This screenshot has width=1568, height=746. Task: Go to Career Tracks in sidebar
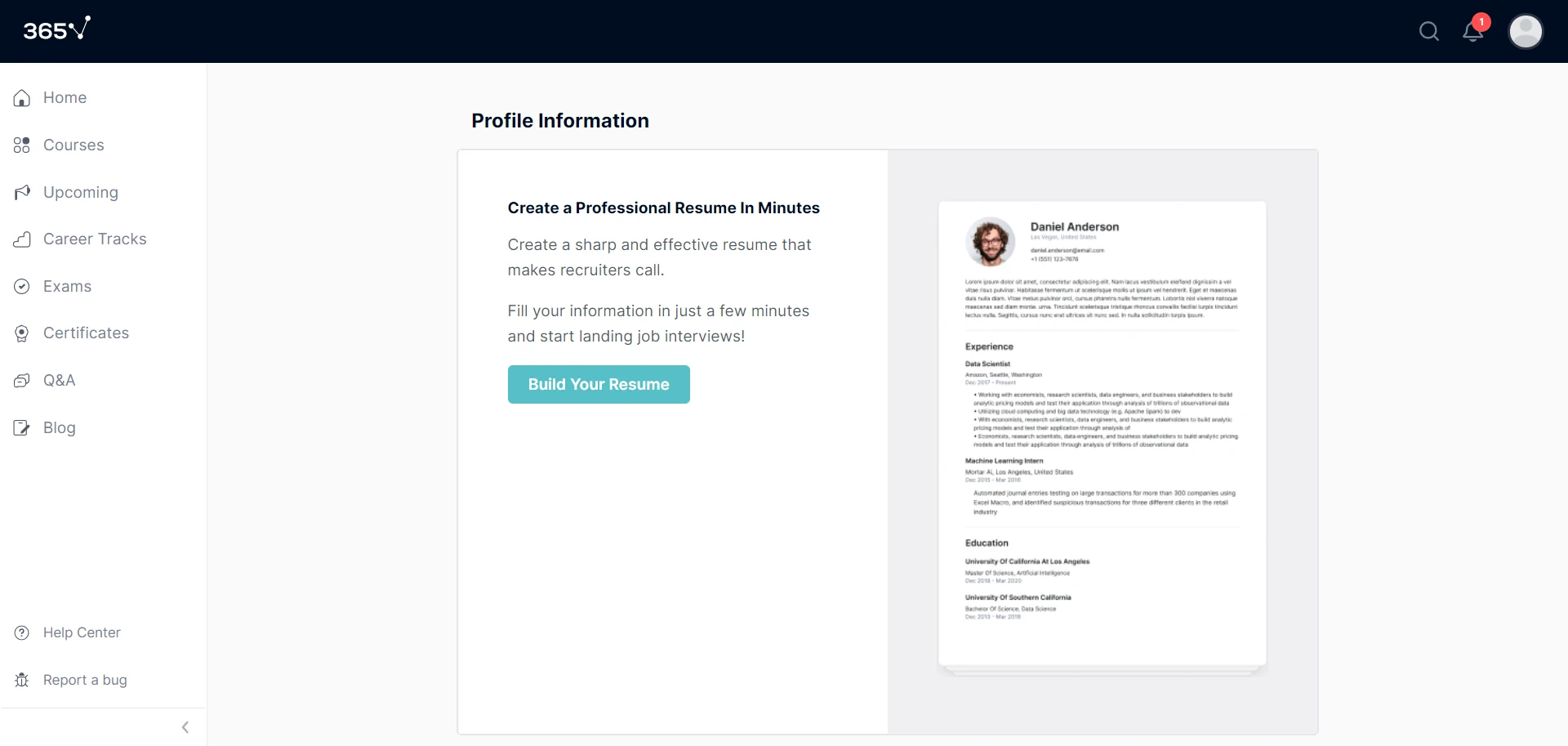point(95,239)
